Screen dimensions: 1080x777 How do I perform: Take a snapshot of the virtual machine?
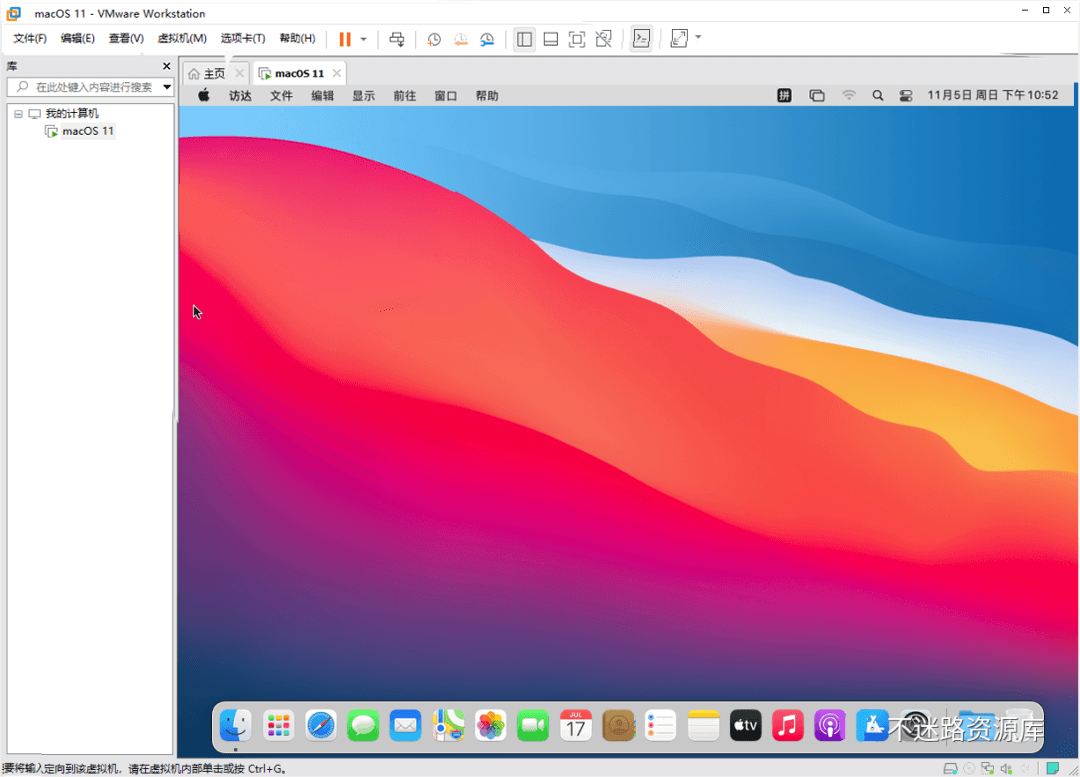[434, 39]
